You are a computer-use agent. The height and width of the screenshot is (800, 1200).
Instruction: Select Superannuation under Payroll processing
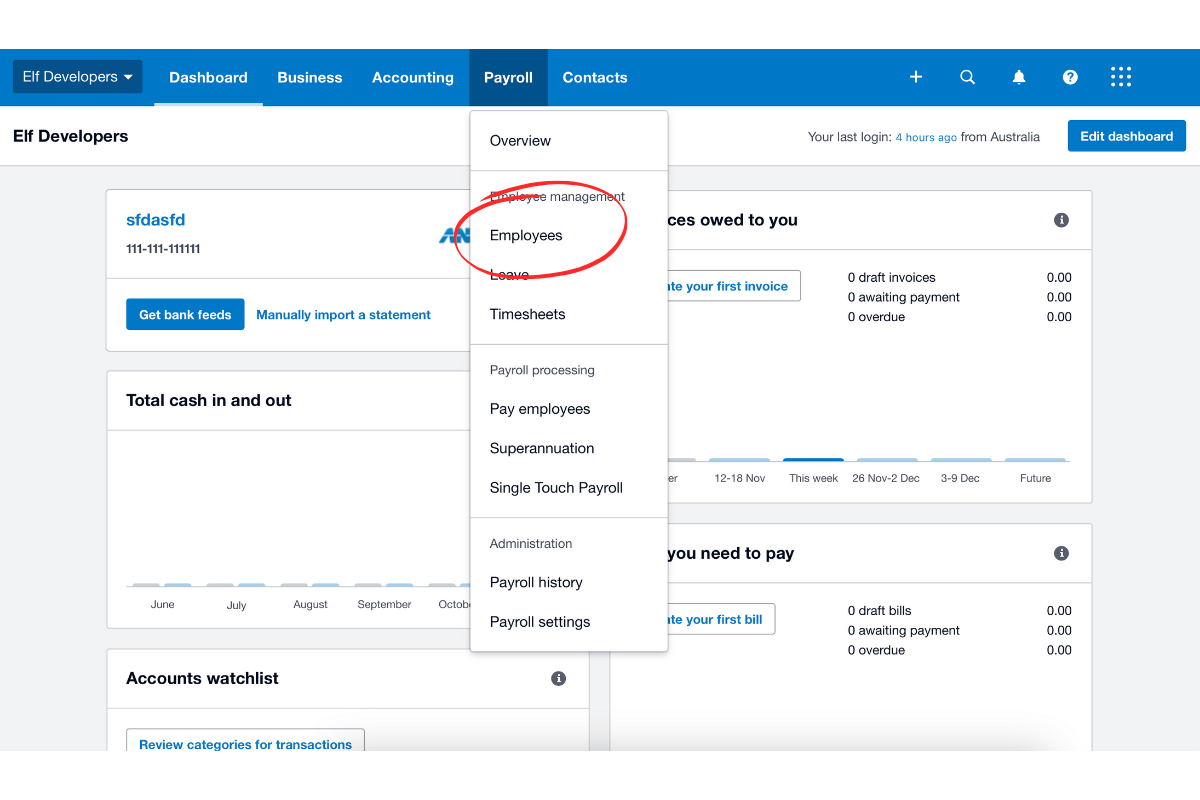[x=542, y=448]
